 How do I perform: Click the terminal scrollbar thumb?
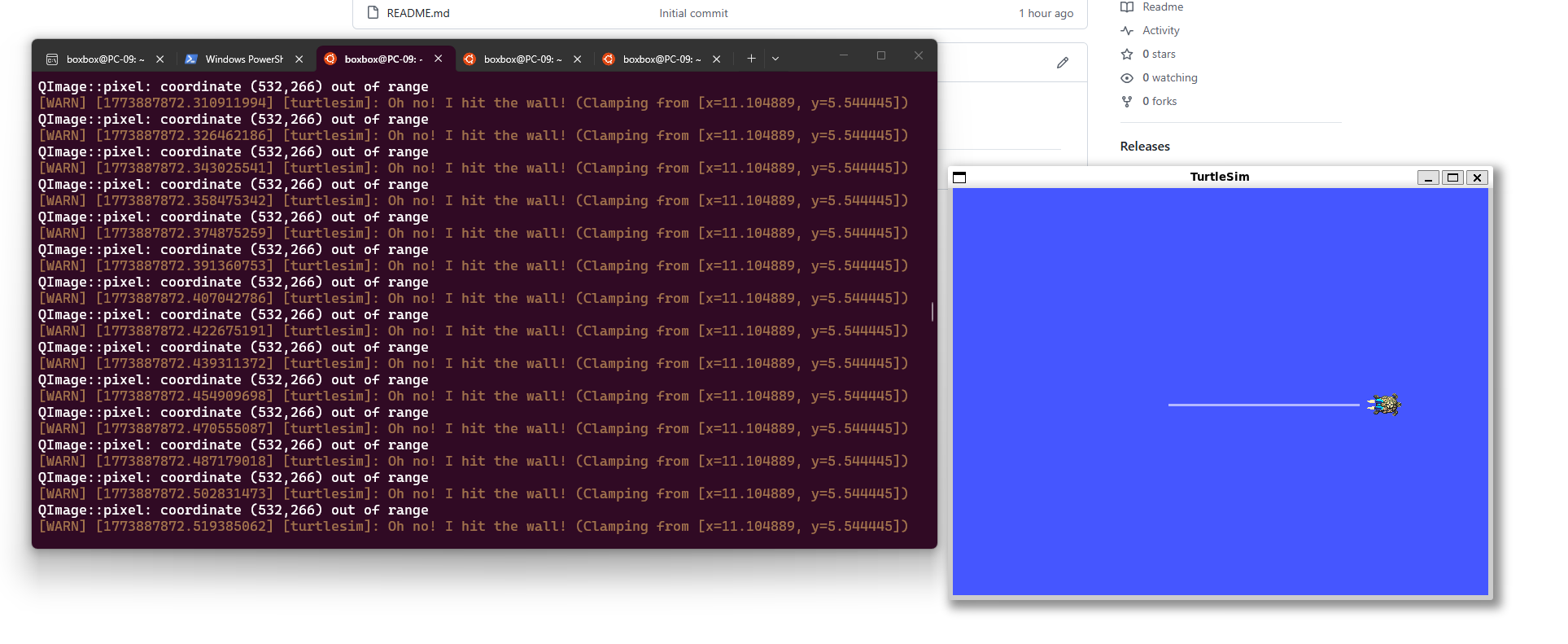tap(933, 312)
